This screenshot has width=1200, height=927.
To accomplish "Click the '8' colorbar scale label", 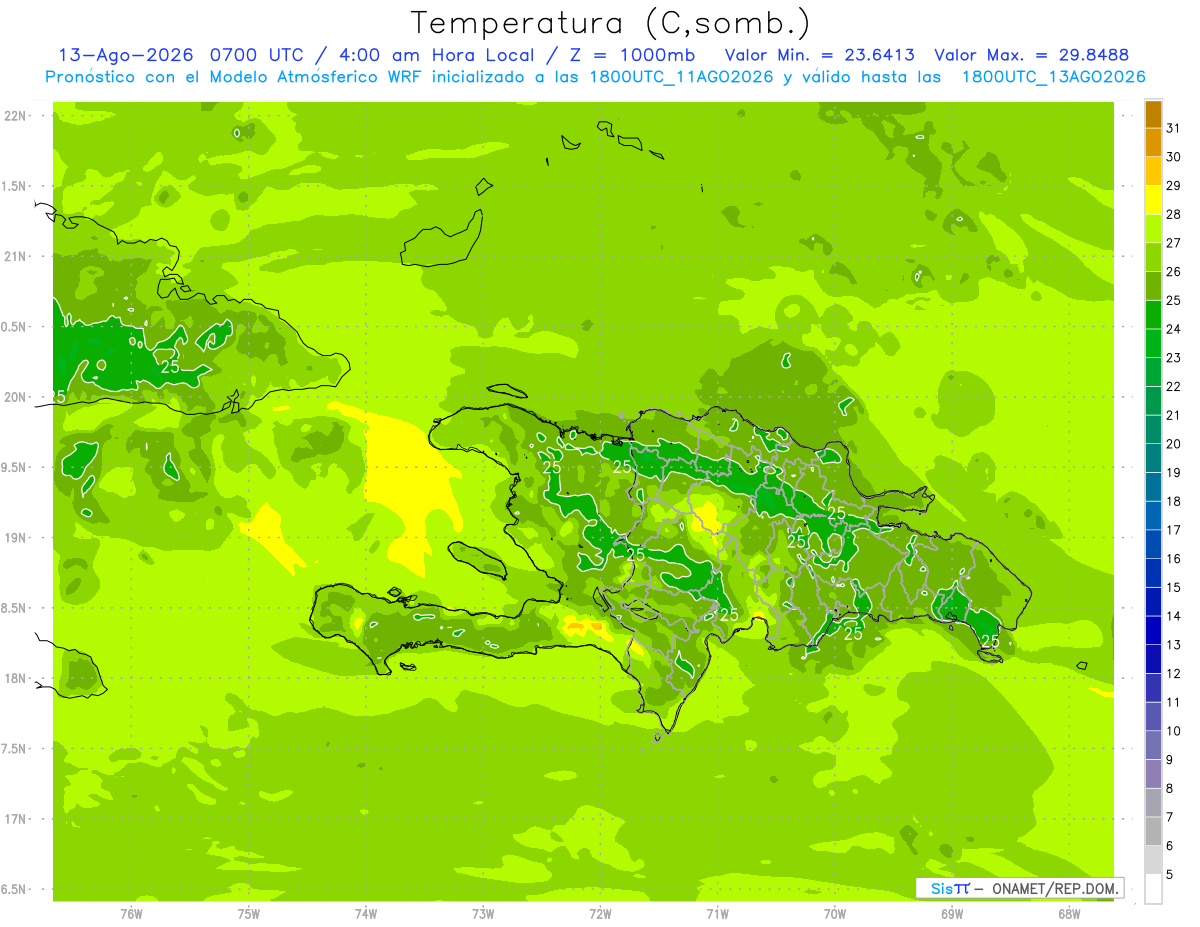I will [1169, 789].
